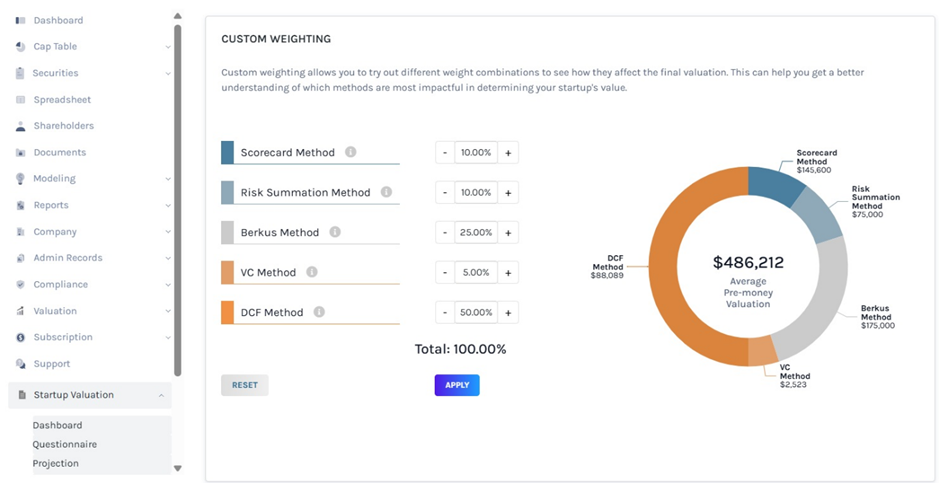
Task: Increase VC Method weight with plus
Action: (508, 273)
